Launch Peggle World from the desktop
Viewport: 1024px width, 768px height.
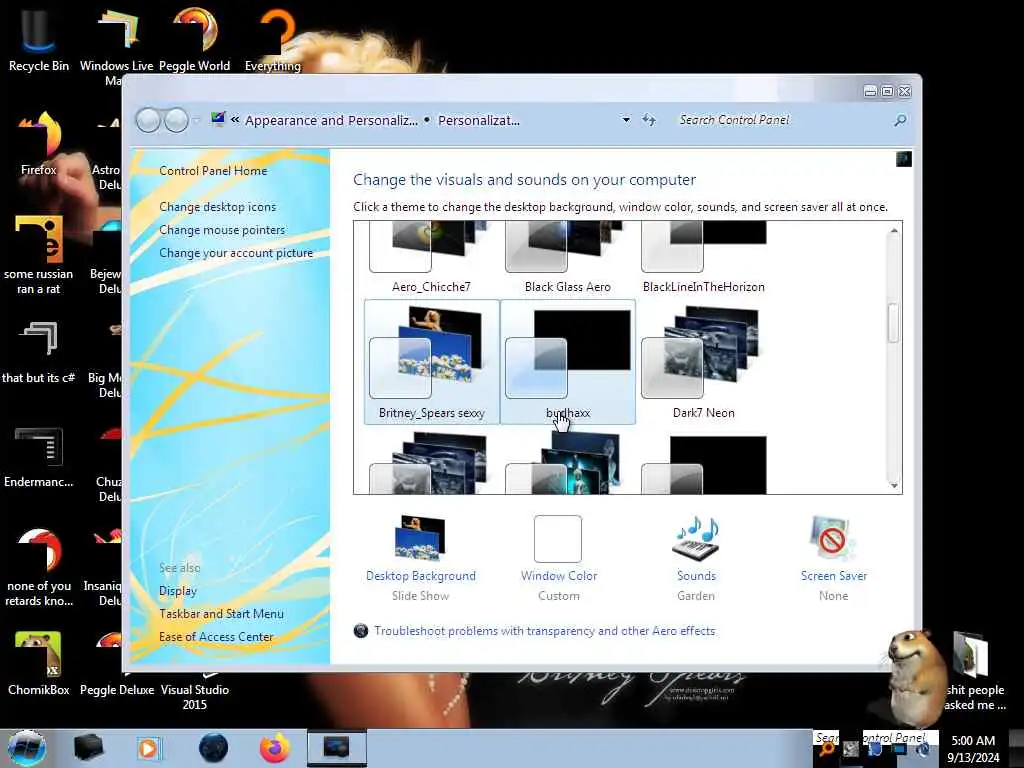tap(195, 38)
